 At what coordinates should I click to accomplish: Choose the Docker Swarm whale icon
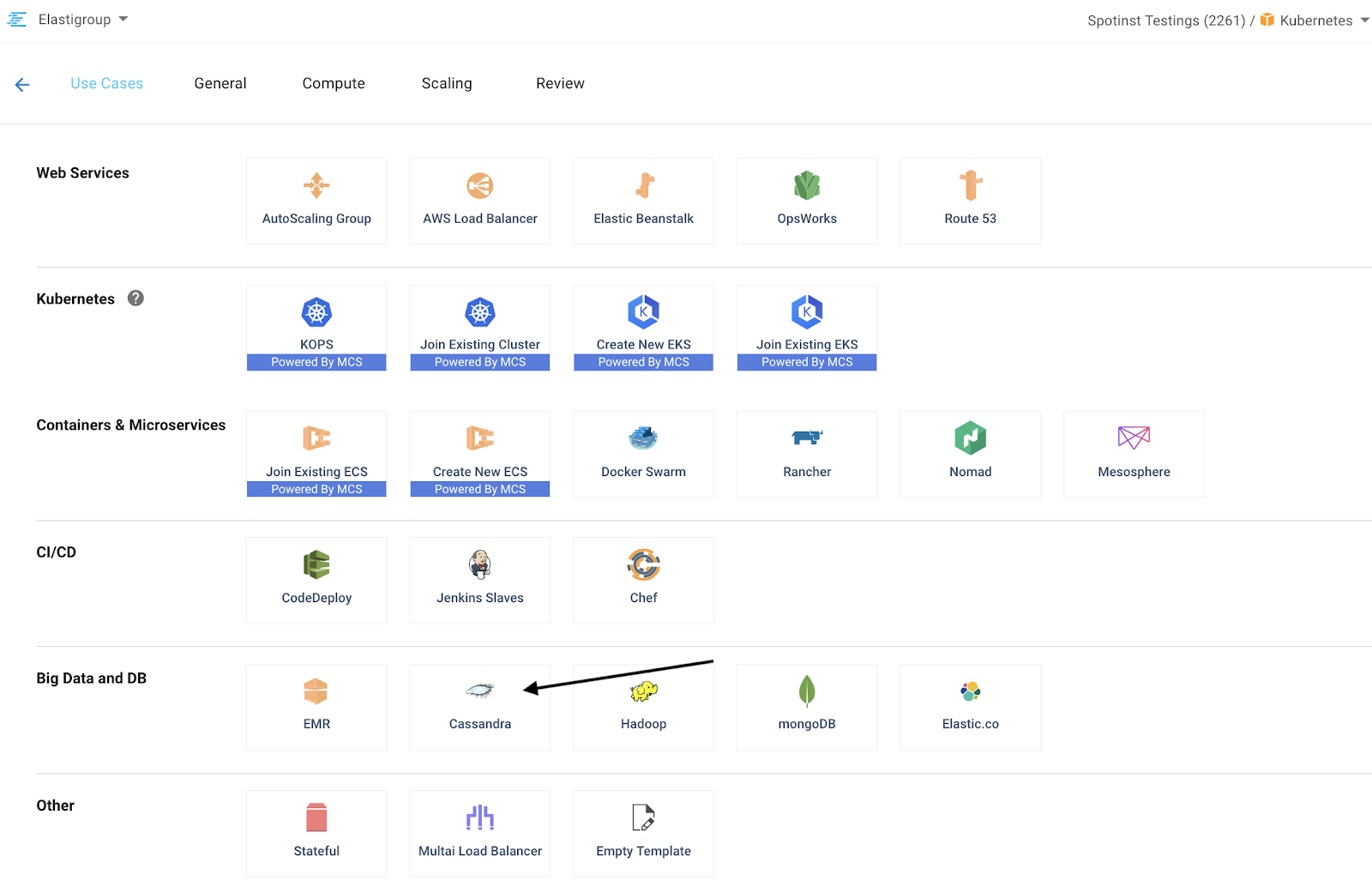(x=643, y=438)
